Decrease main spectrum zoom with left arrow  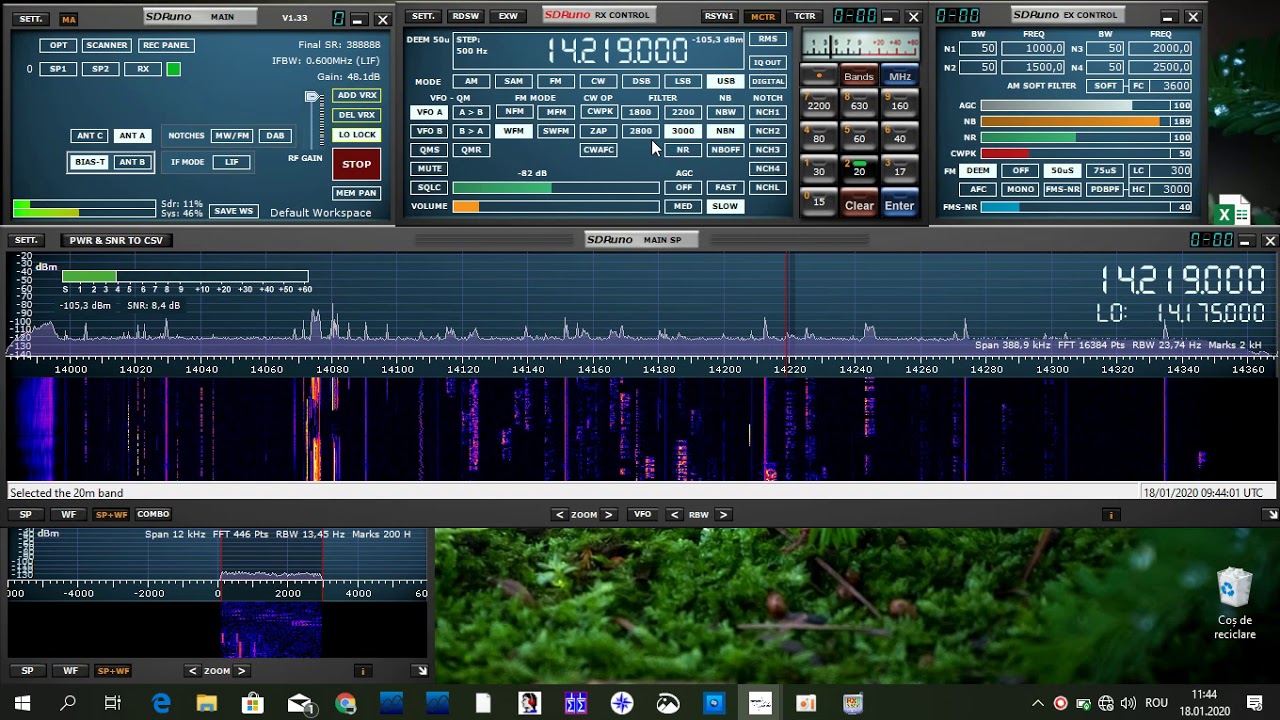(560, 515)
